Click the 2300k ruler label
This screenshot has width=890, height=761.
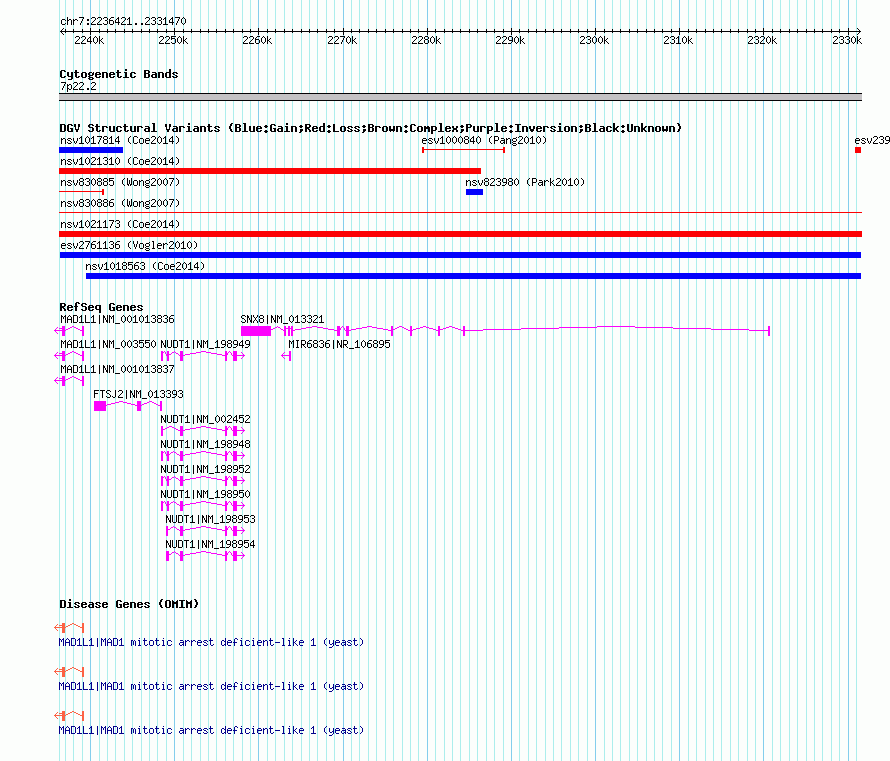pyautogui.click(x=594, y=40)
